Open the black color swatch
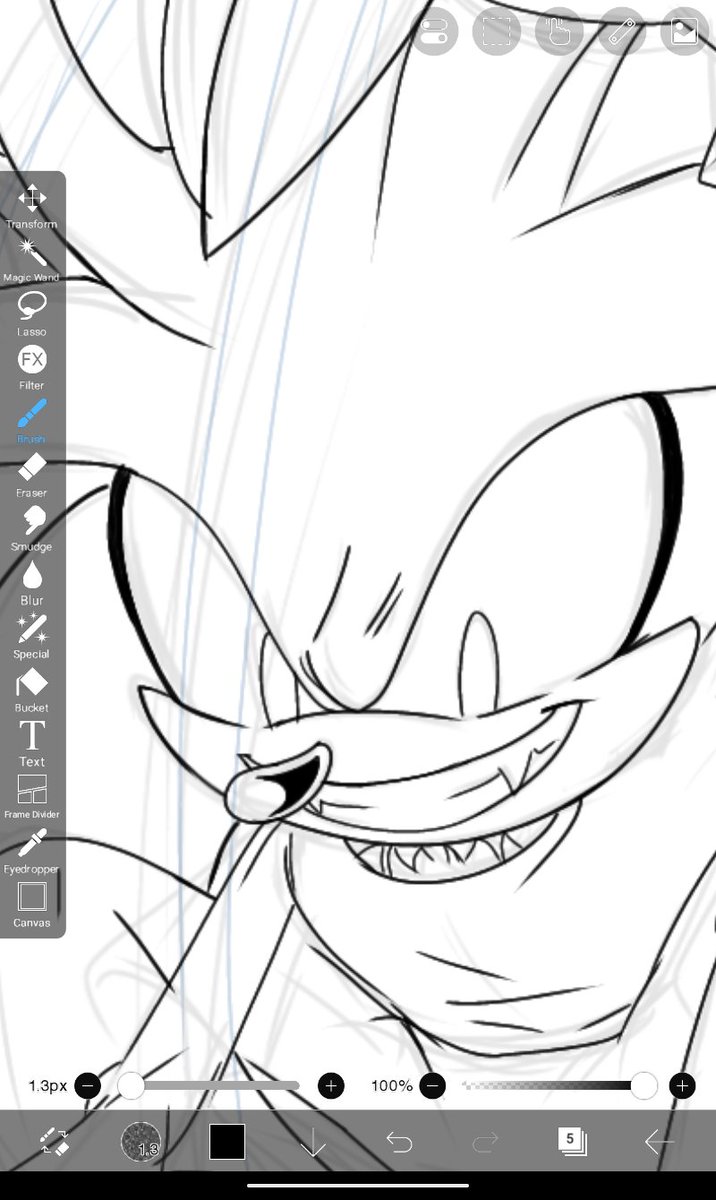Image resolution: width=716 pixels, height=1200 pixels. tap(227, 1141)
